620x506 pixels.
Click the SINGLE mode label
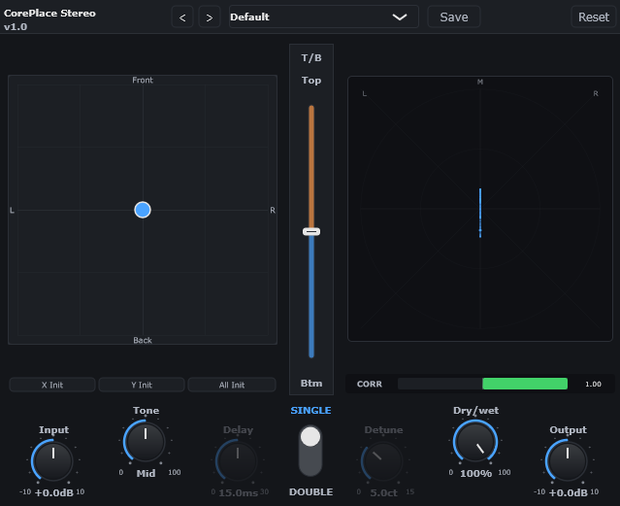point(311,410)
